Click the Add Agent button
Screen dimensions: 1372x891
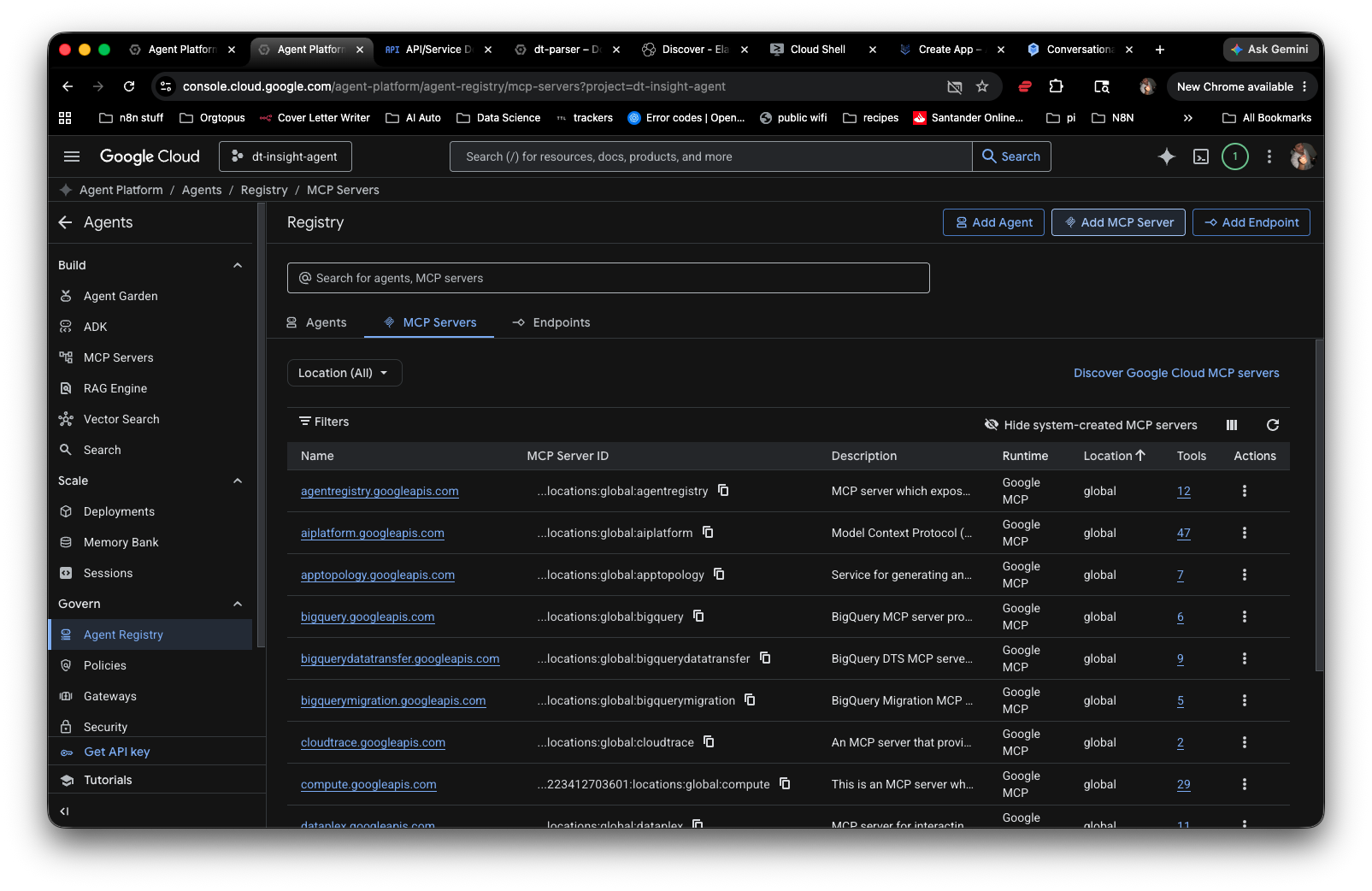[x=993, y=222]
